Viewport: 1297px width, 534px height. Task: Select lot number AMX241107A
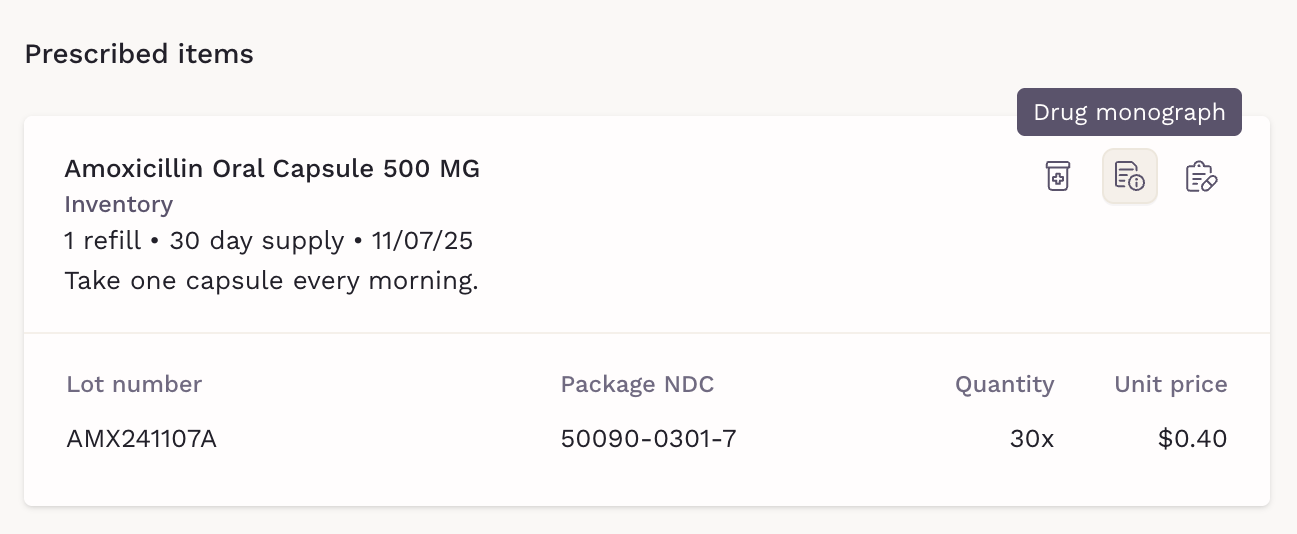point(141,439)
